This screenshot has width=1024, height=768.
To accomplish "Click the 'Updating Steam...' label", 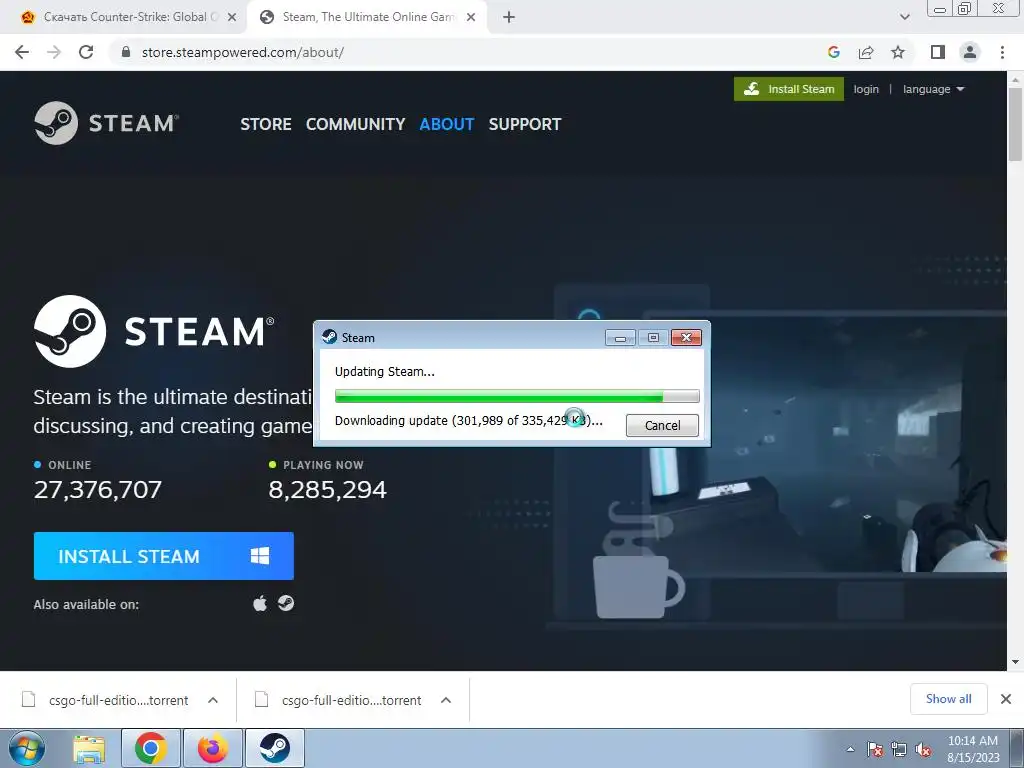I will pyautogui.click(x=385, y=372).
